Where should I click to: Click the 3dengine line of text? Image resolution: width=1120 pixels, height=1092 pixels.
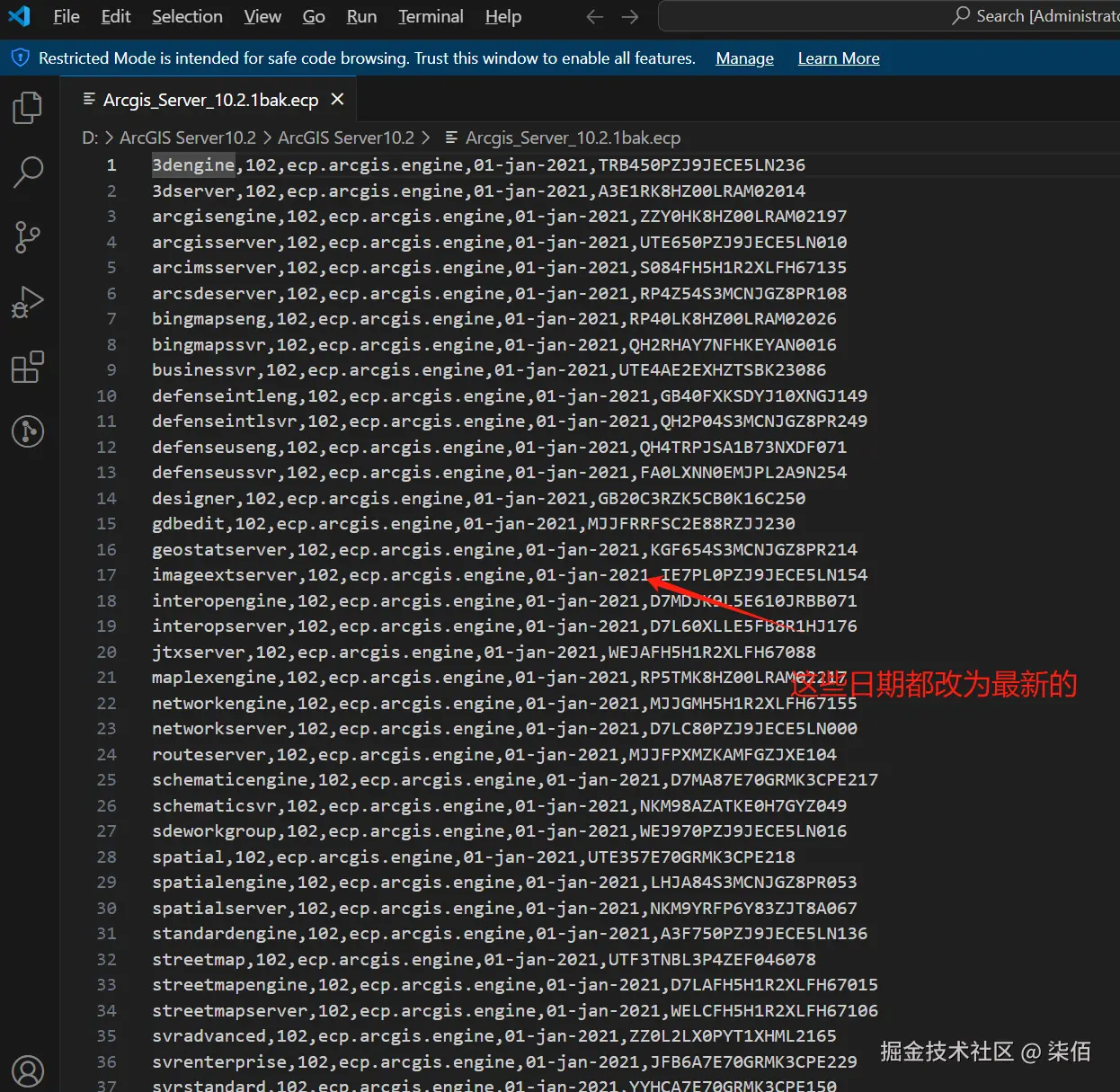[478, 164]
